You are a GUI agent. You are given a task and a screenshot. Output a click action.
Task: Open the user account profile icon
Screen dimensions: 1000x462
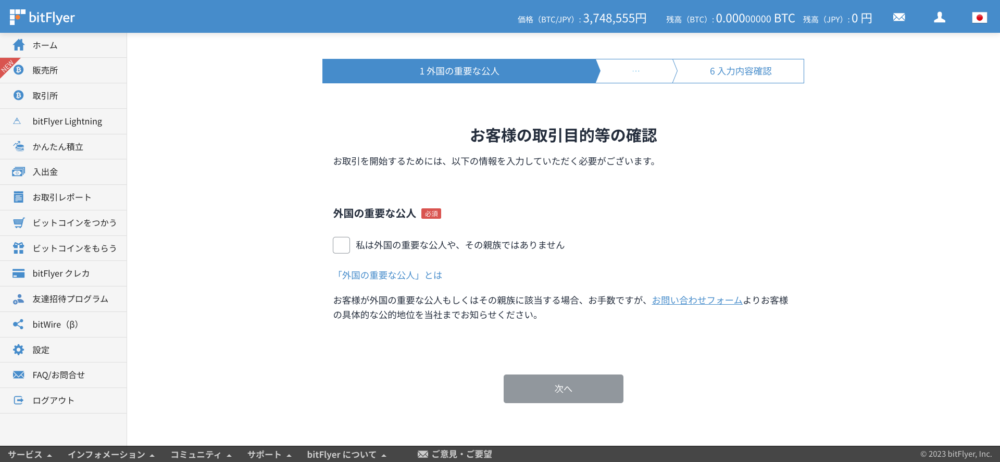939,18
